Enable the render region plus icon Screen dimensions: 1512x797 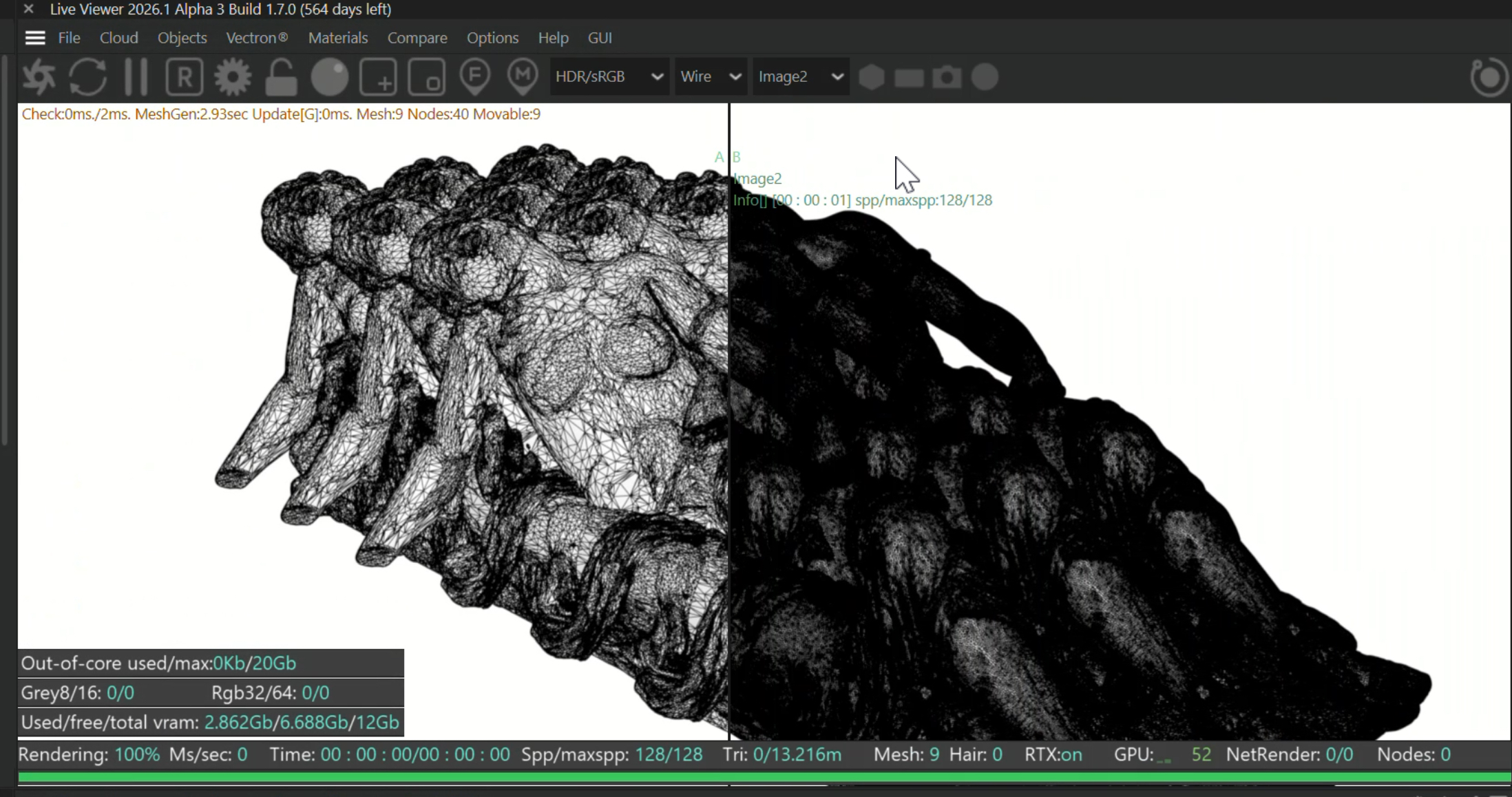point(378,77)
